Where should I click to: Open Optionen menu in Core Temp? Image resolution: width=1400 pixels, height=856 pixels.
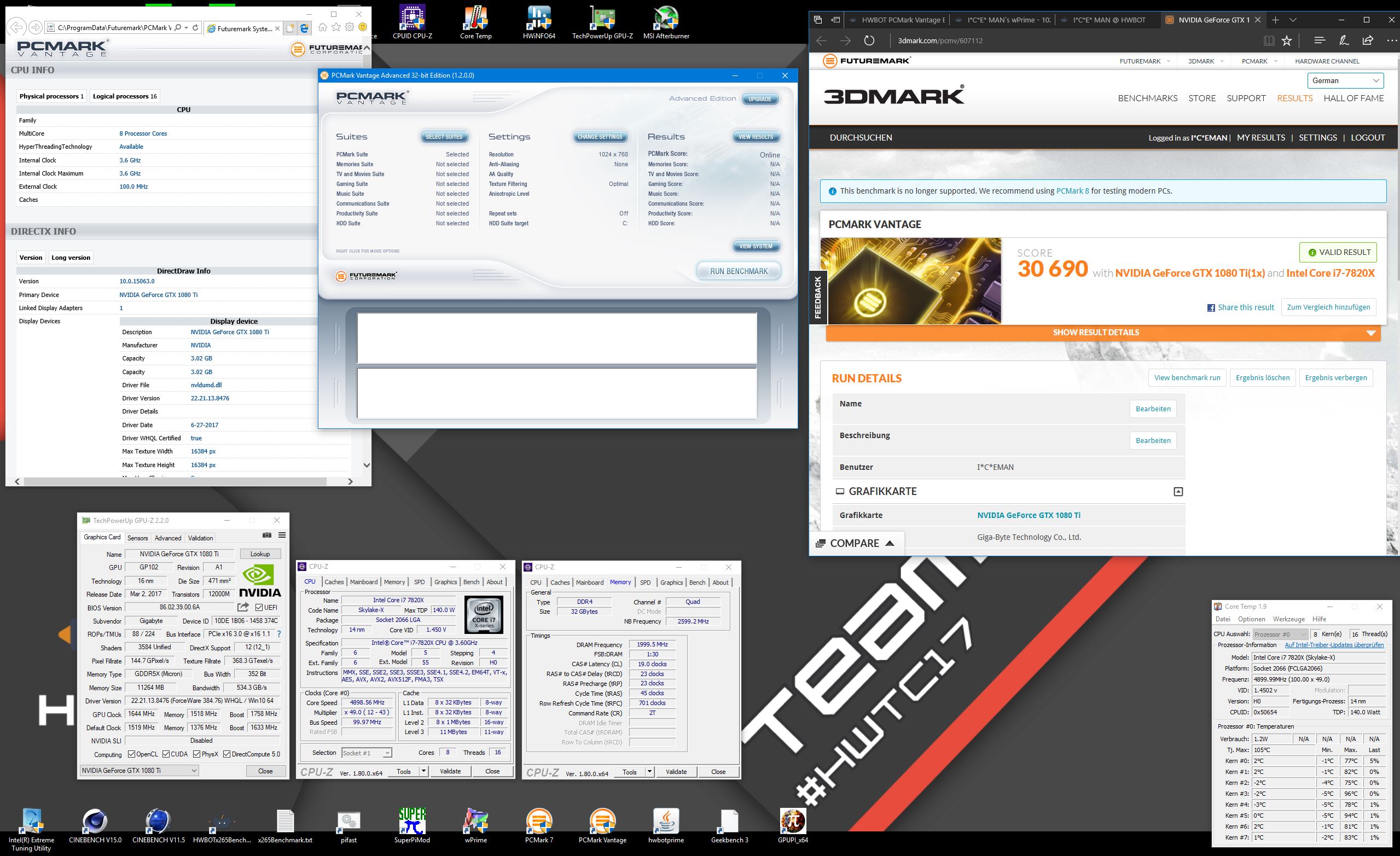click(1251, 619)
